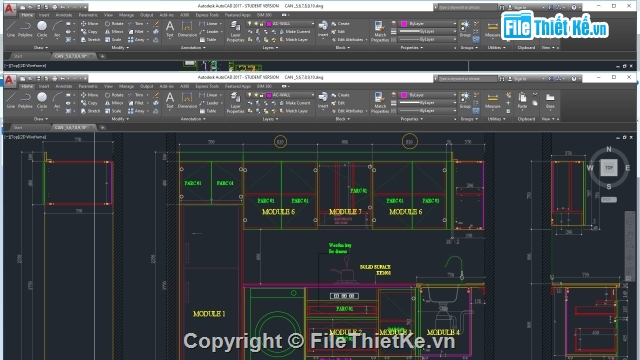Click the Group tool in the lower window

point(465,100)
